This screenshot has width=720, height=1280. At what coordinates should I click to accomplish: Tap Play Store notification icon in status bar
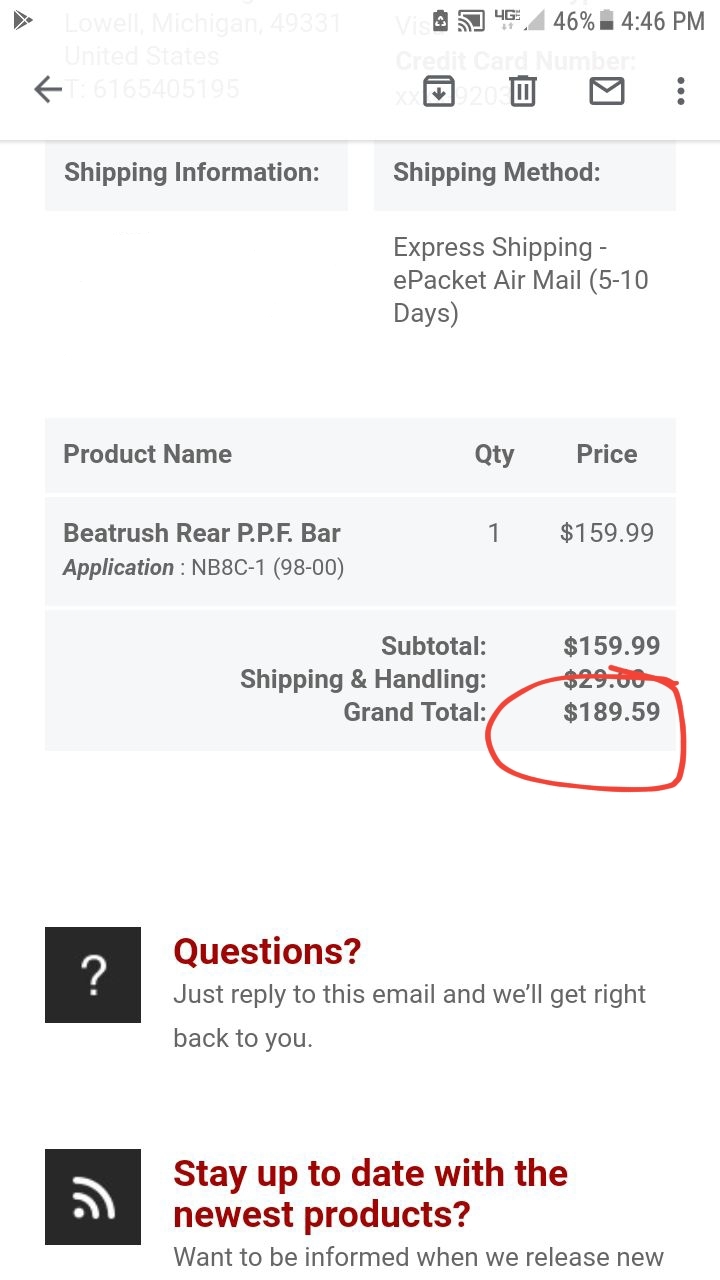pos(23,20)
